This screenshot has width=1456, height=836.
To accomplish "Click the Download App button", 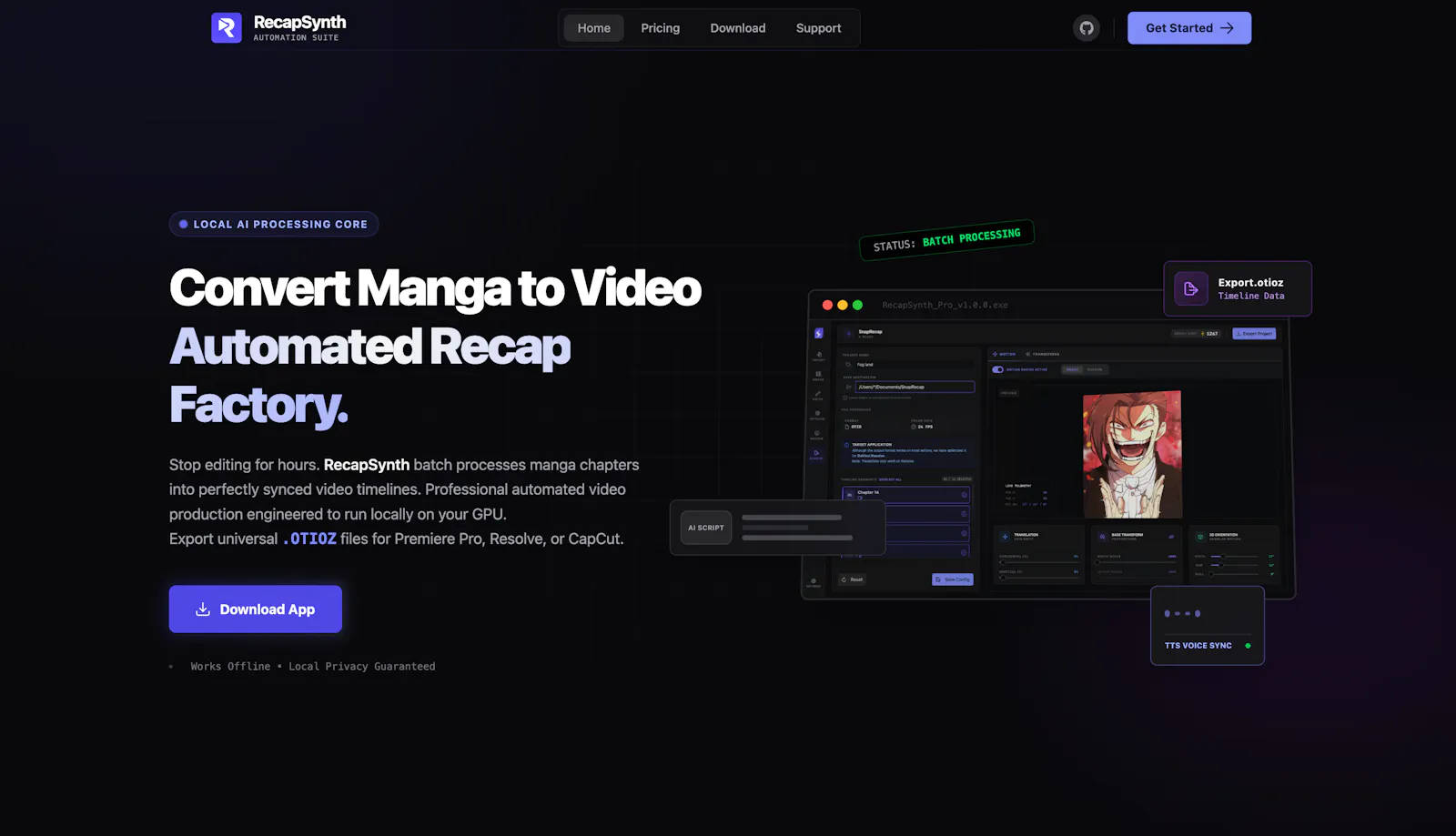I will [x=256, y=609].
